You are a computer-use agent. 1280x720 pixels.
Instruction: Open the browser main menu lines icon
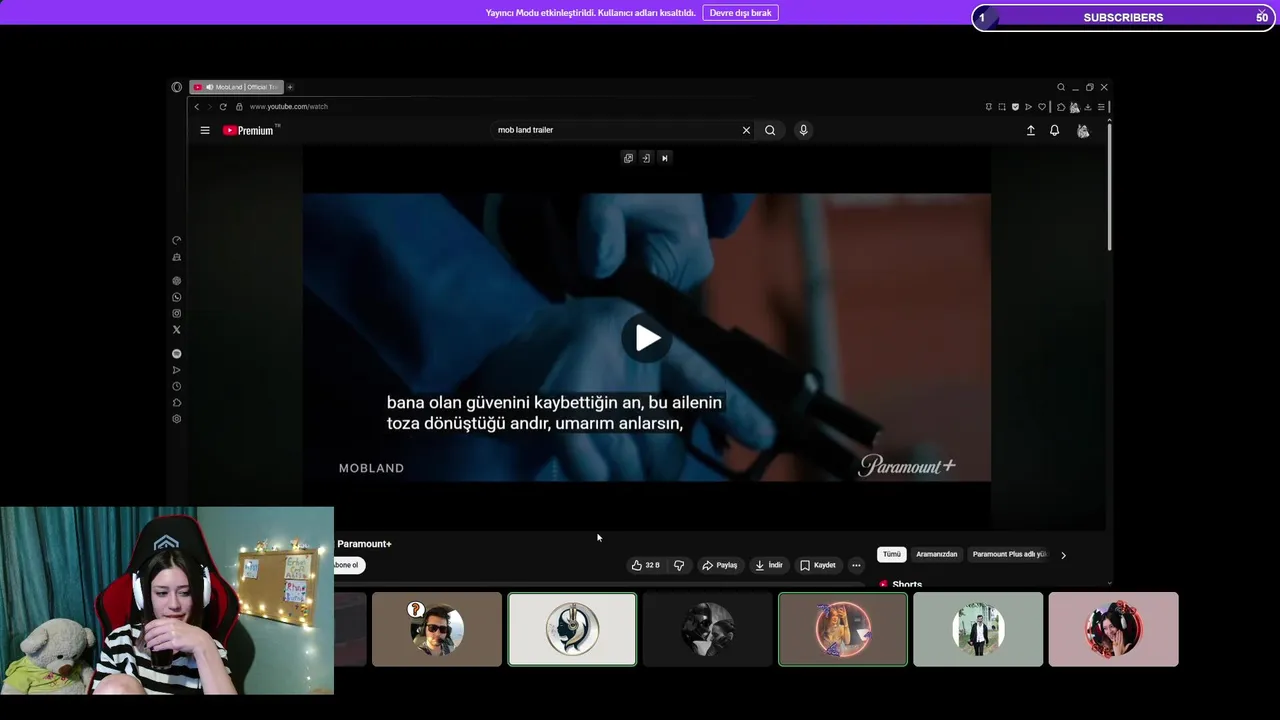(1101, 107)
